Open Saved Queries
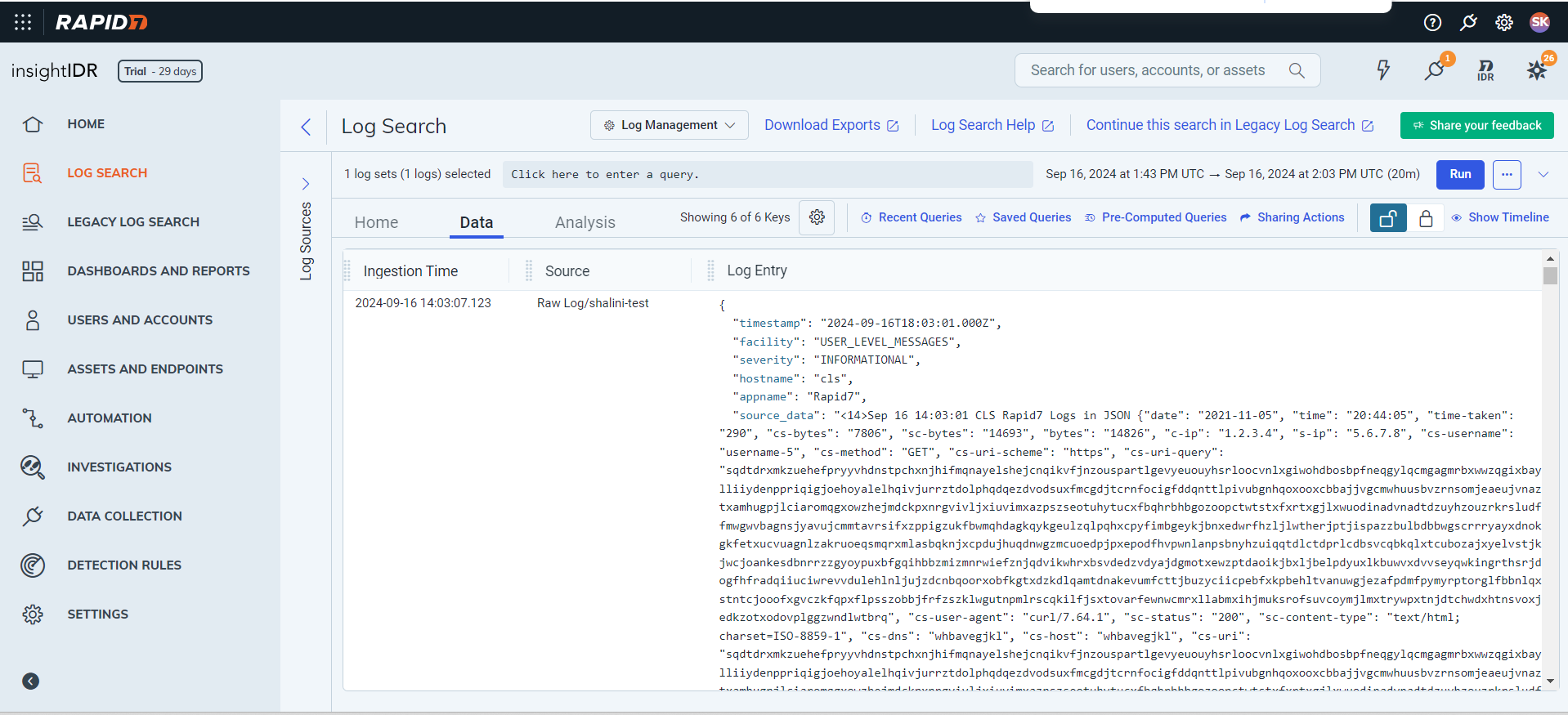 coord(1023,217)
